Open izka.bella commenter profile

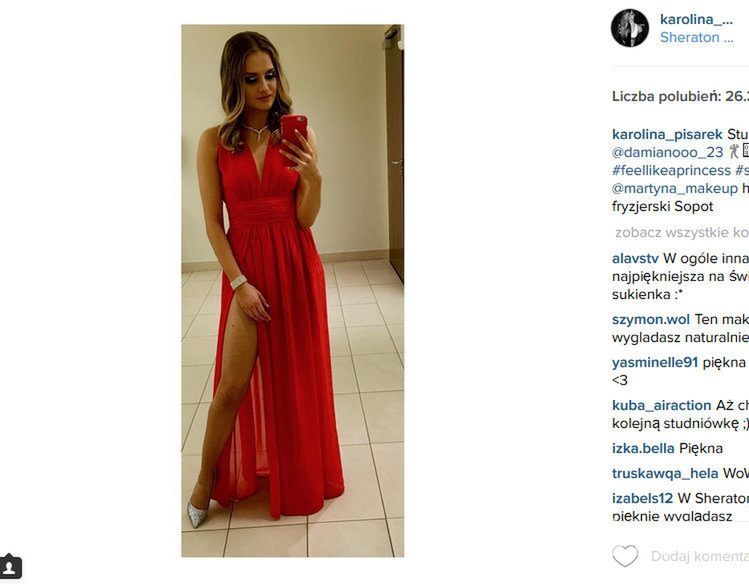click(x=643, y=448)
